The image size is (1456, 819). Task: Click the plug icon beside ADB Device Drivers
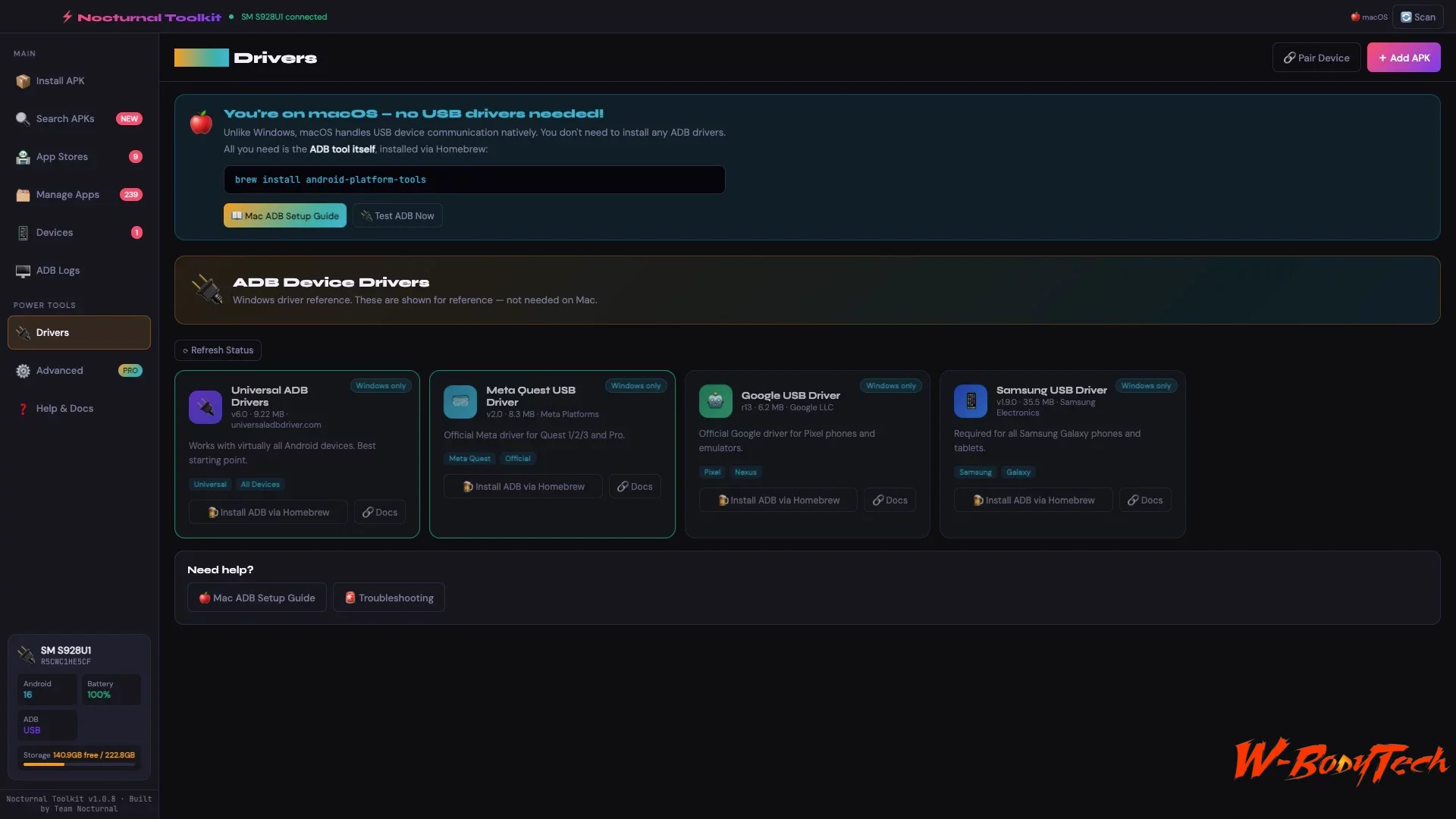coord(207,290)
